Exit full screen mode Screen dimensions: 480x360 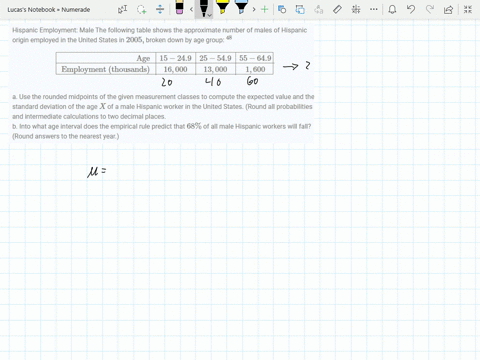[x=468, y=9]
